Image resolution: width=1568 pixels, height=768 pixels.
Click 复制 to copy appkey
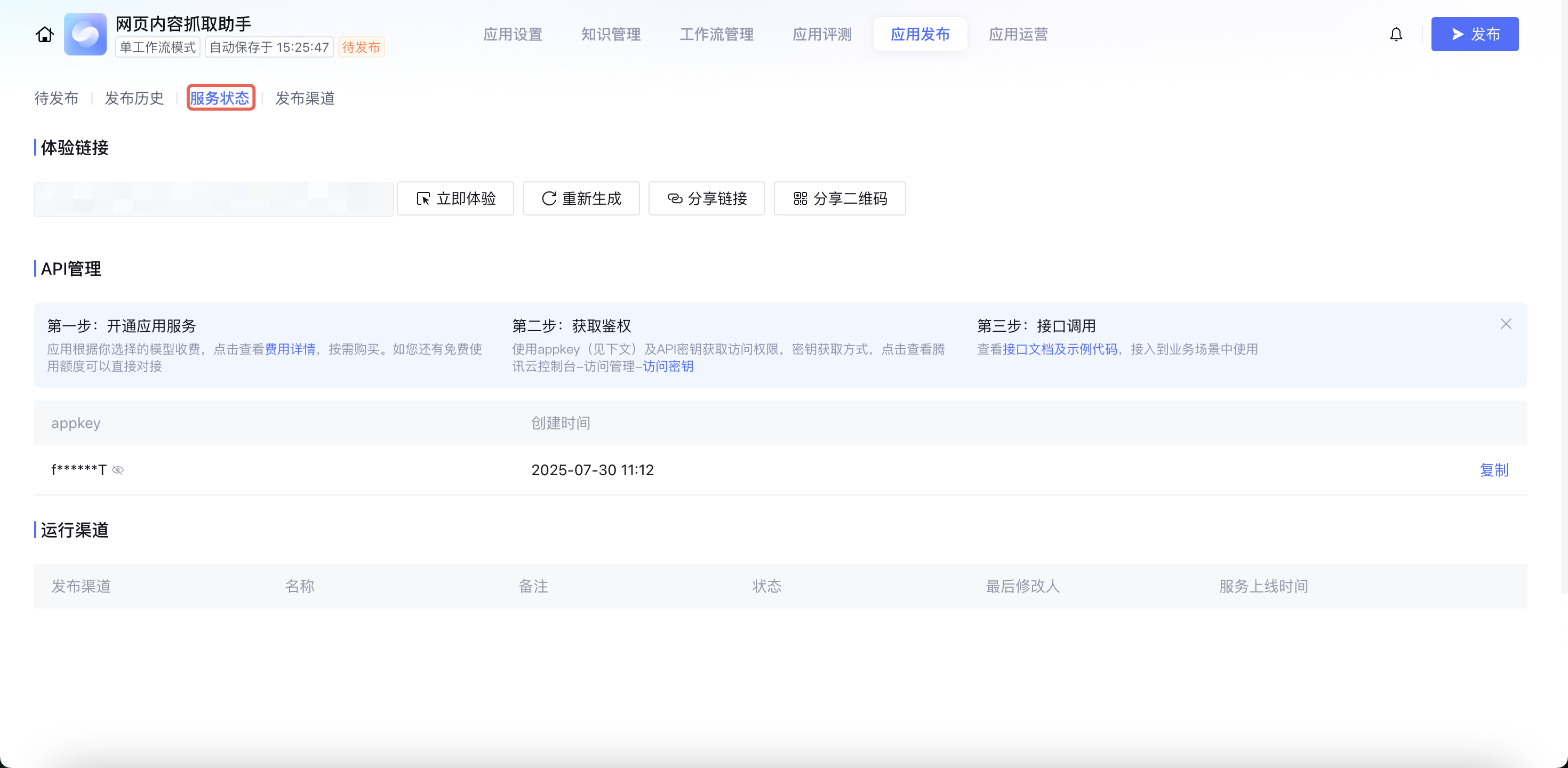coord(1494,470)
